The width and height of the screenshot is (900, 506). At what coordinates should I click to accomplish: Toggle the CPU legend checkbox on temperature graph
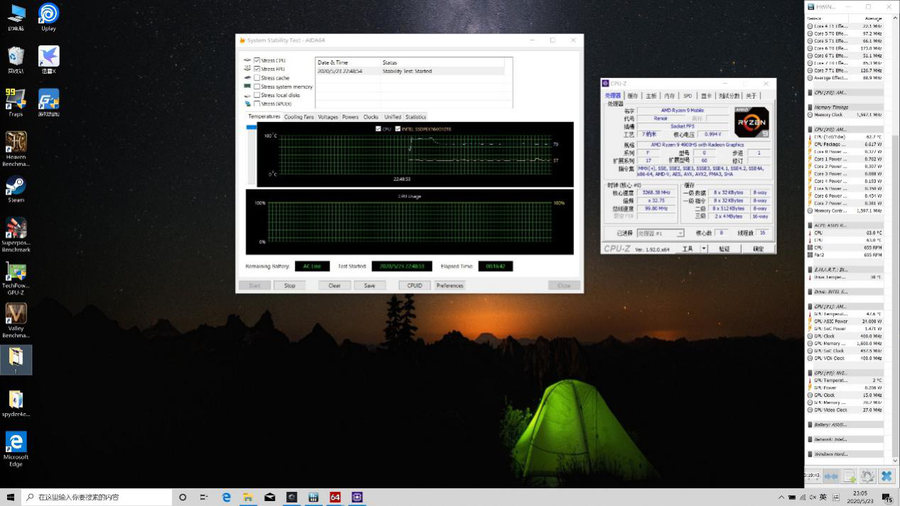tap(378, 129)
